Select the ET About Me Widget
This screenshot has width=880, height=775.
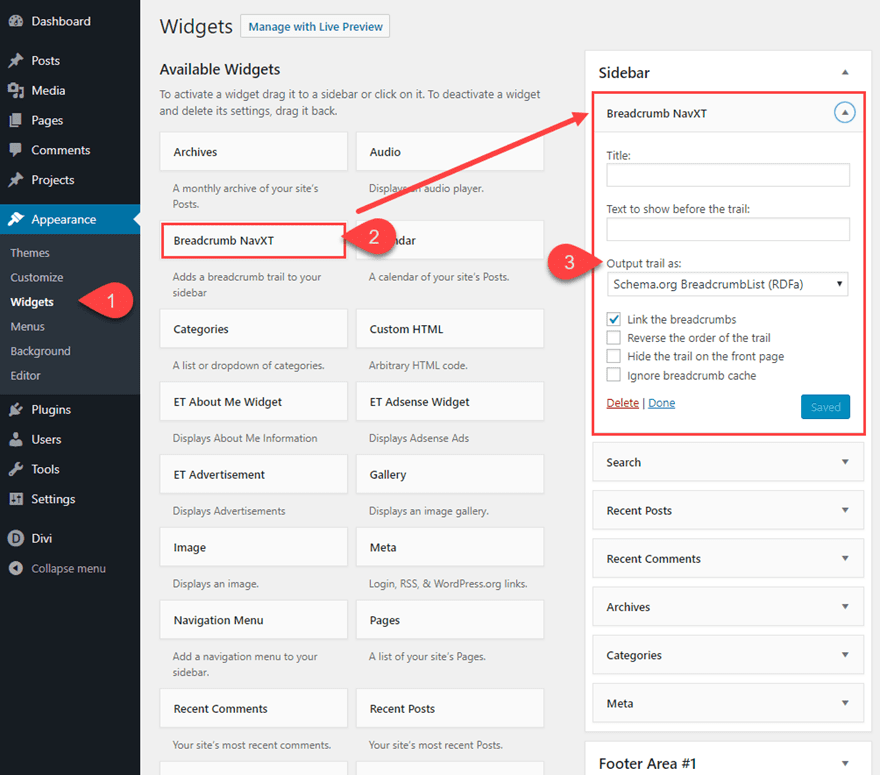pyautogui.click(x=254, y=401)
